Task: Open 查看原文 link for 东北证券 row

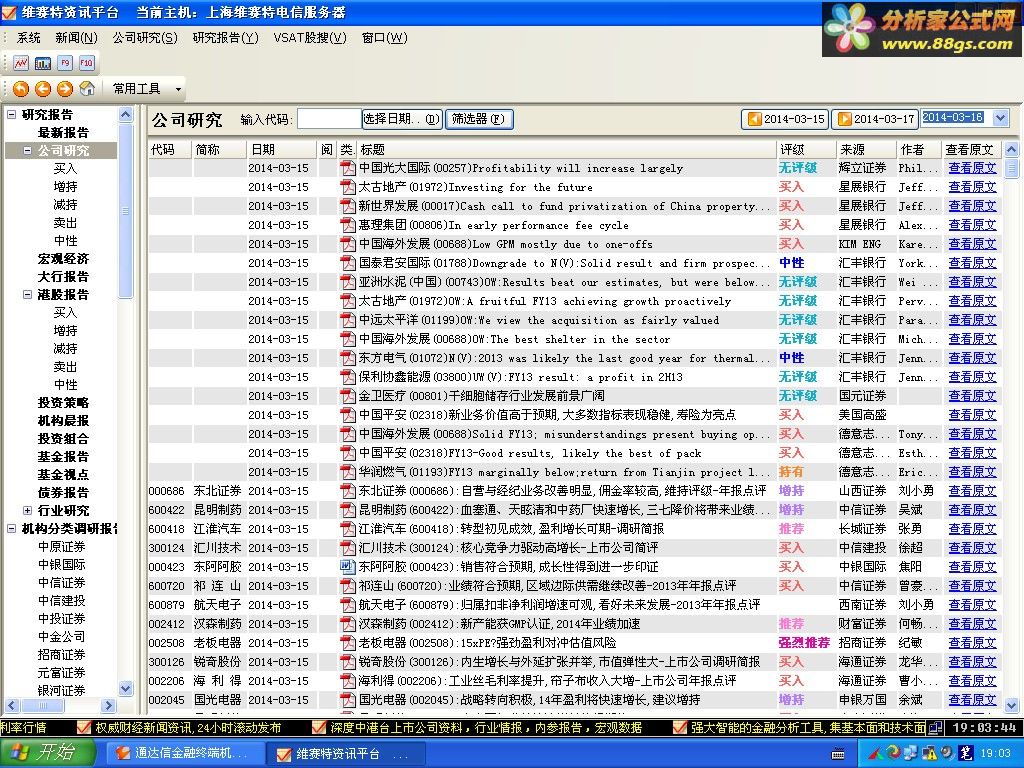Action: coord(972,490)
